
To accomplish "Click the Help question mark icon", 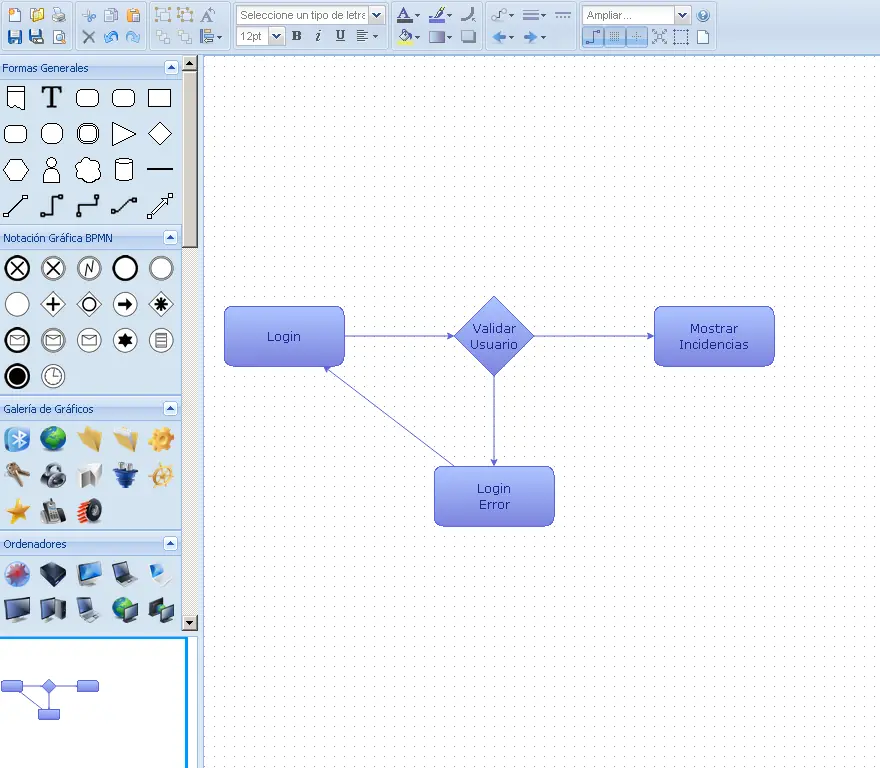I will click(x=701, y=14).
